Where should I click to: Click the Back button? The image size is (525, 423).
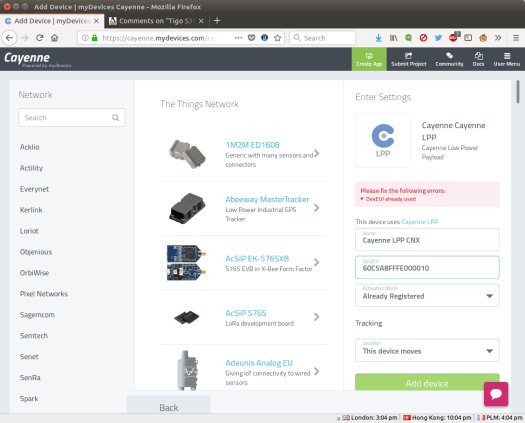(x=169, y=406)
